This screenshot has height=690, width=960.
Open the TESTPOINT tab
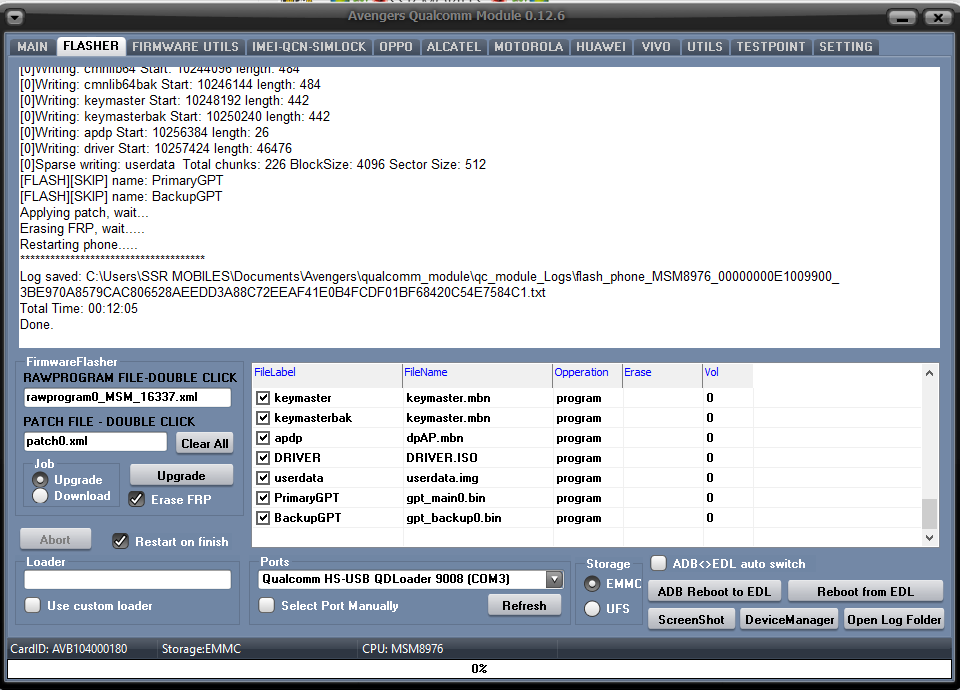pyautogui.click(x=771, y=47)
